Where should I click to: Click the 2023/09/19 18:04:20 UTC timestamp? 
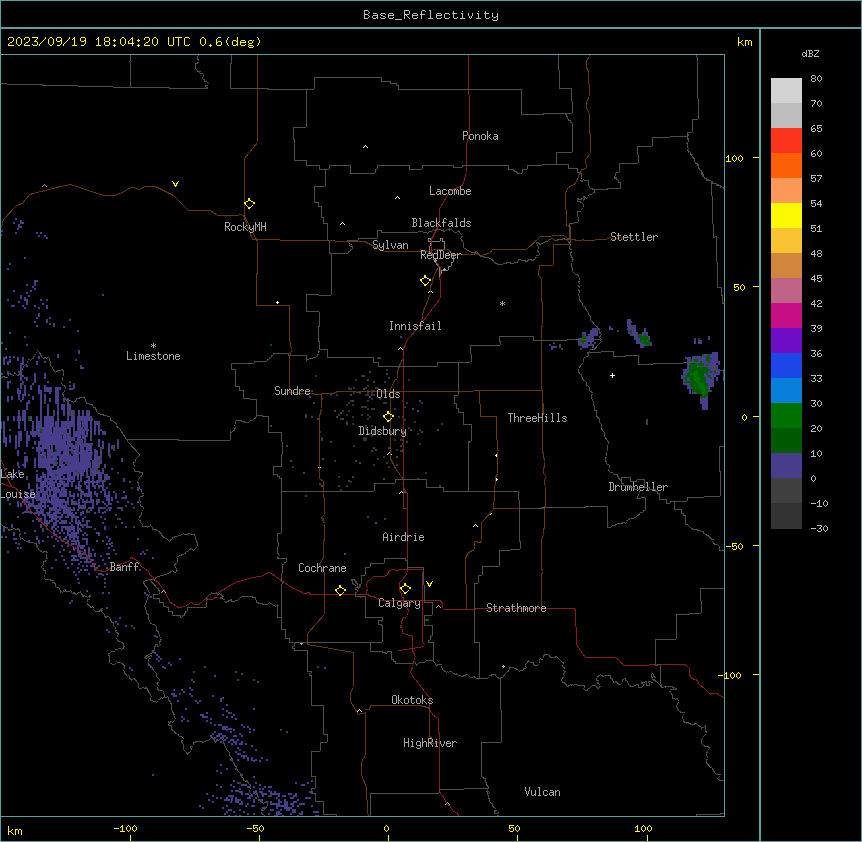[x=99, y=42]
